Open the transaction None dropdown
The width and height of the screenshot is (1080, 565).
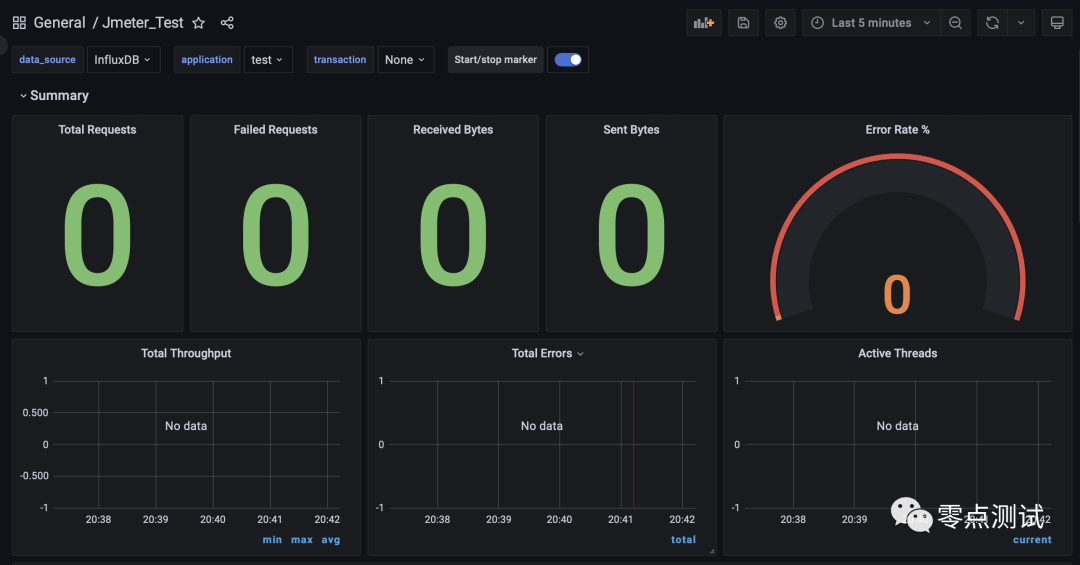pos(406,60)
